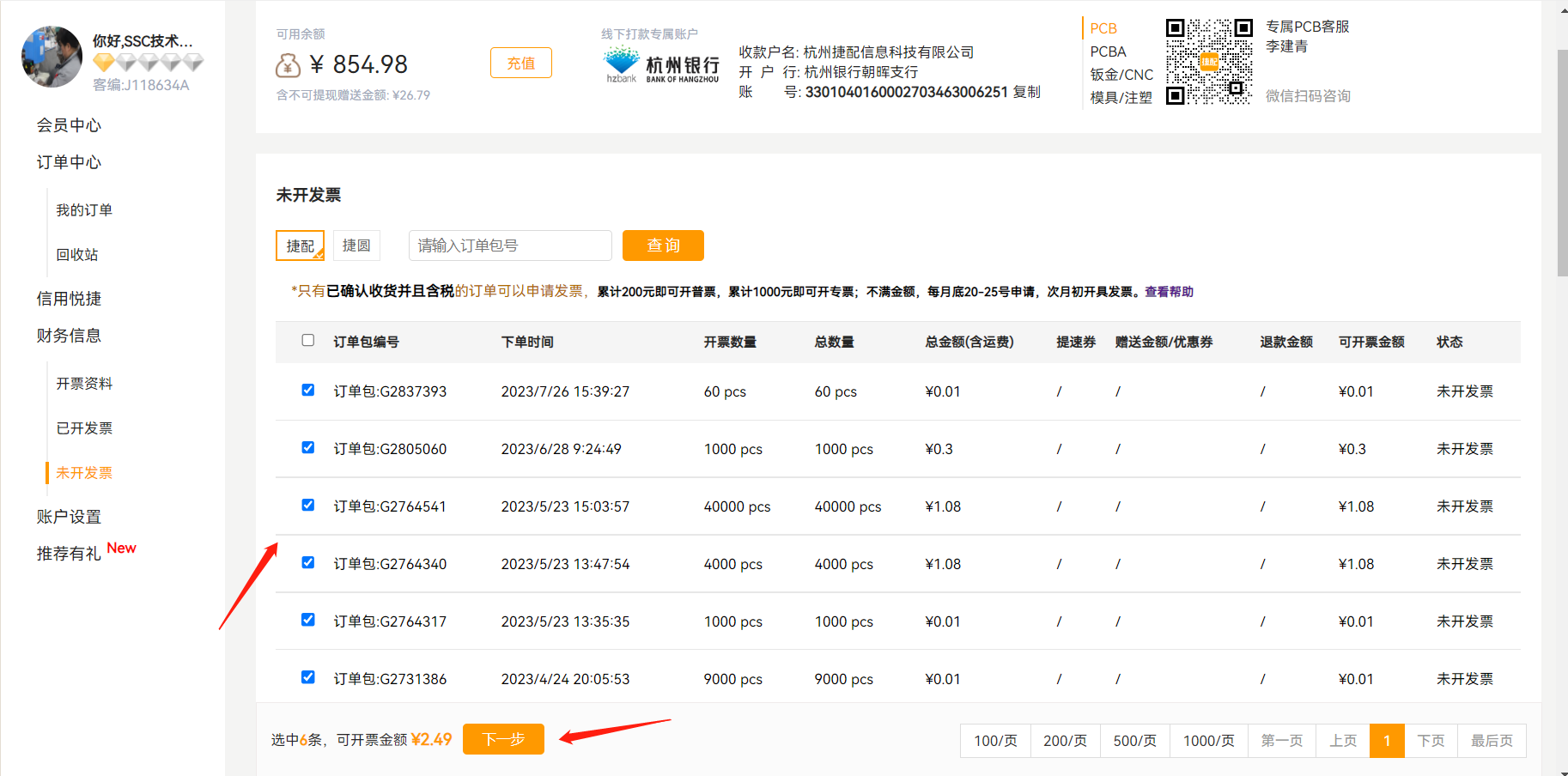Set page size to 200/页
Viewport: 1568px width, 776px height.
click(1065, 741)
